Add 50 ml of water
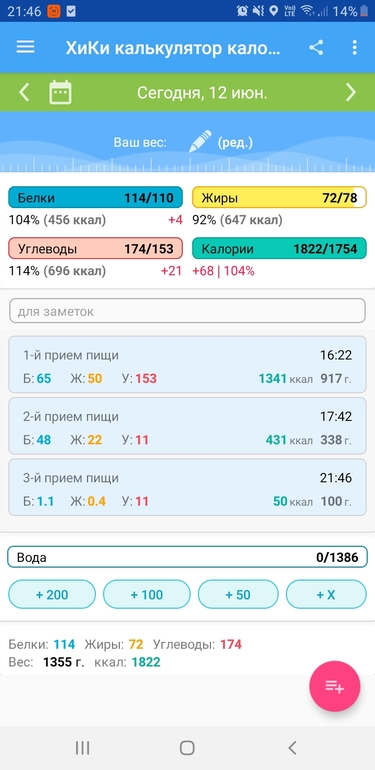The width and height of the screenshot is (375, 770). coord(238,595)
